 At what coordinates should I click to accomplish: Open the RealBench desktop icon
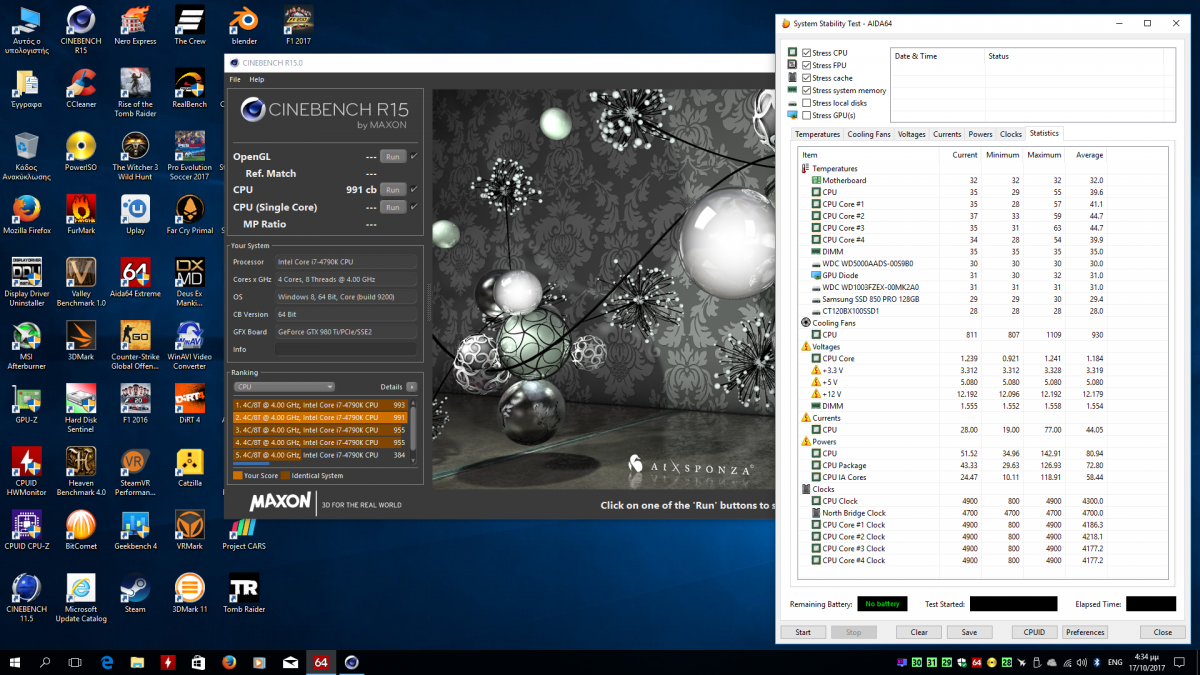pyautogui.click(x=190, y=88)
